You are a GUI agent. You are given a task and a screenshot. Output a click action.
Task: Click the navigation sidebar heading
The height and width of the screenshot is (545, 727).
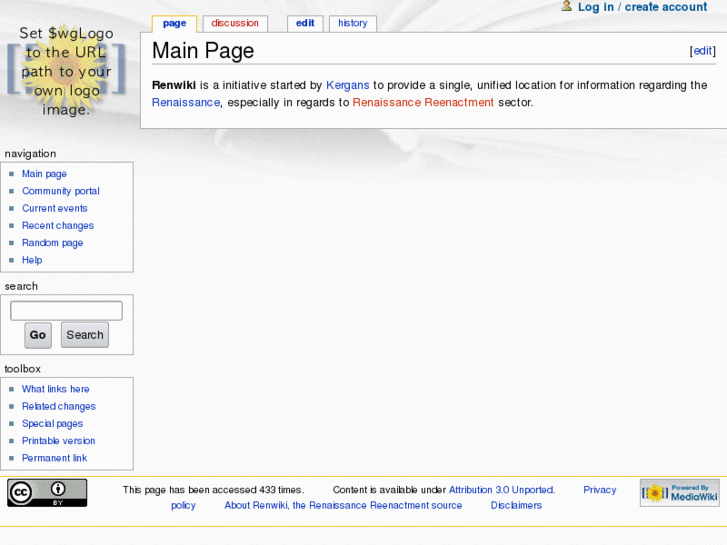[x=30, y=154]
